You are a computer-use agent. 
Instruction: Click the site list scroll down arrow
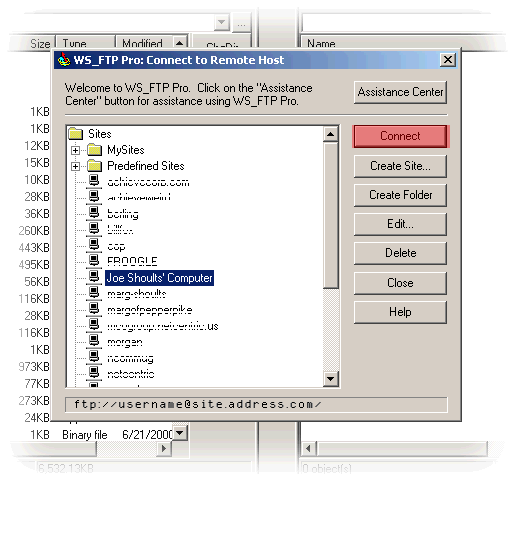coord(330,379)
